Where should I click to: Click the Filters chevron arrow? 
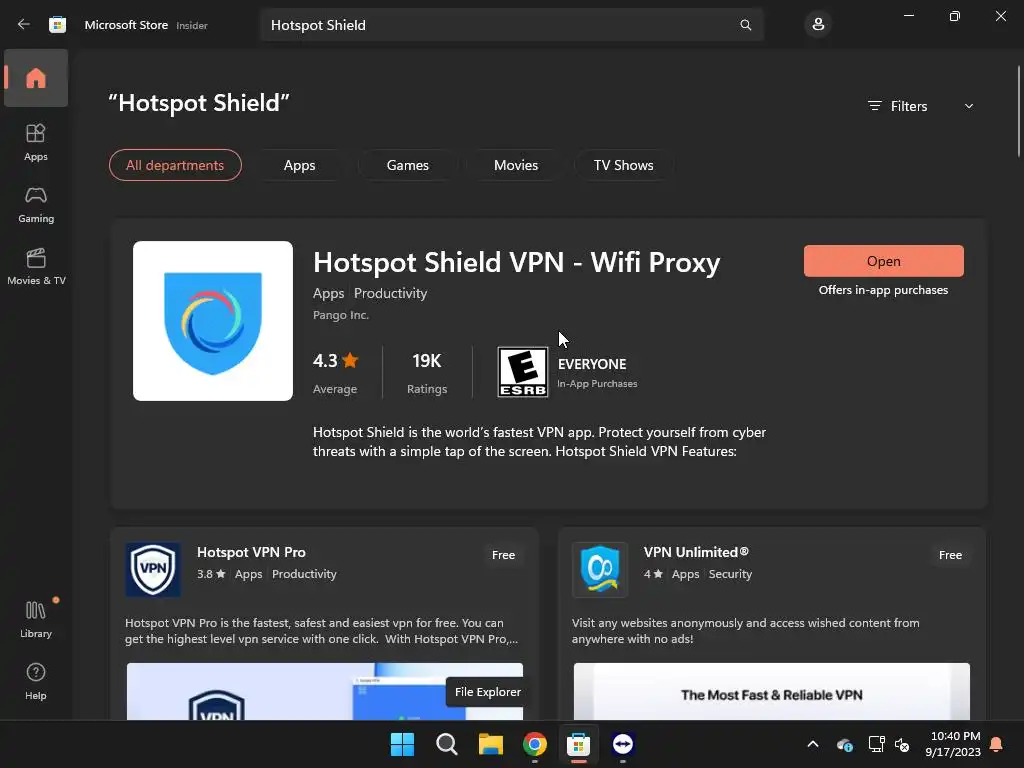pyautogui.click(x=969, y=106)
